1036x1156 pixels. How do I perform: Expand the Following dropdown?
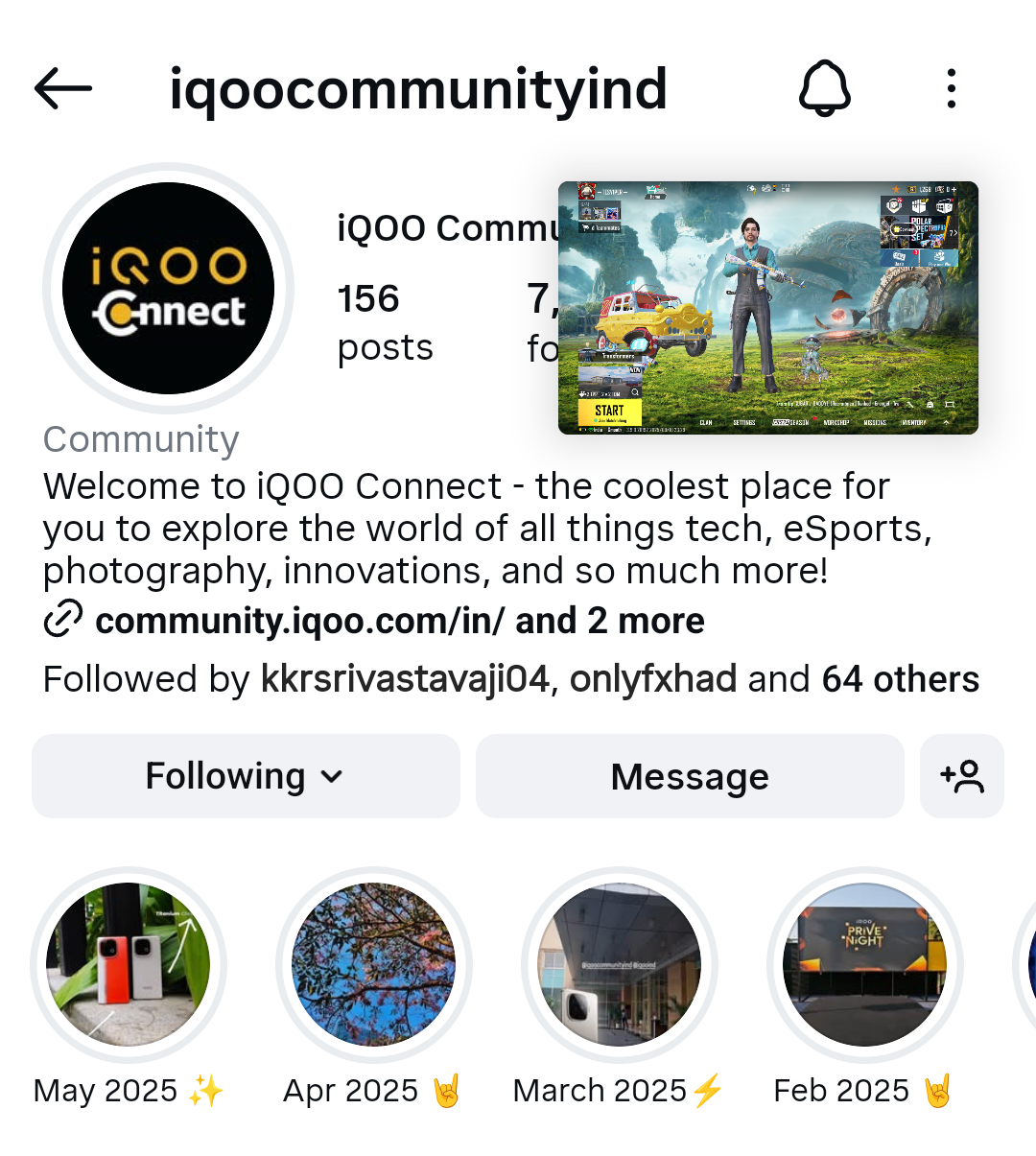click(246, 776)
